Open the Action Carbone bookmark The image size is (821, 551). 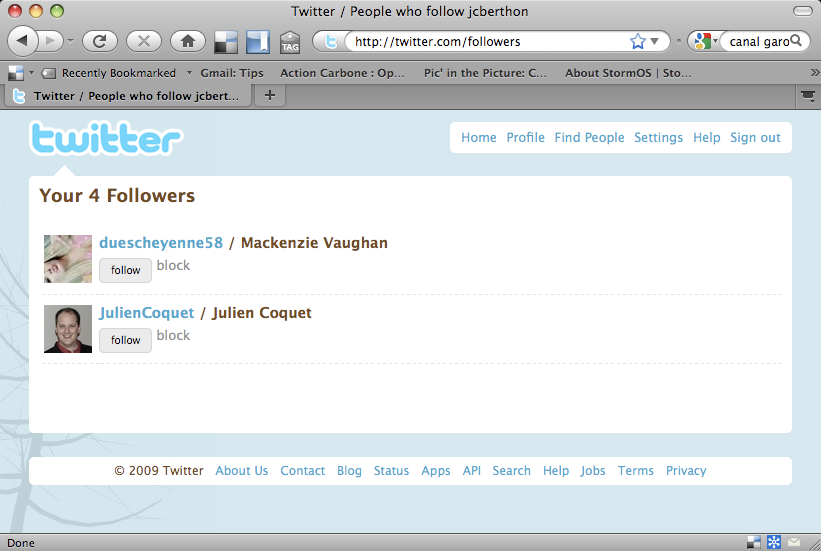click(x=342, y=73)
